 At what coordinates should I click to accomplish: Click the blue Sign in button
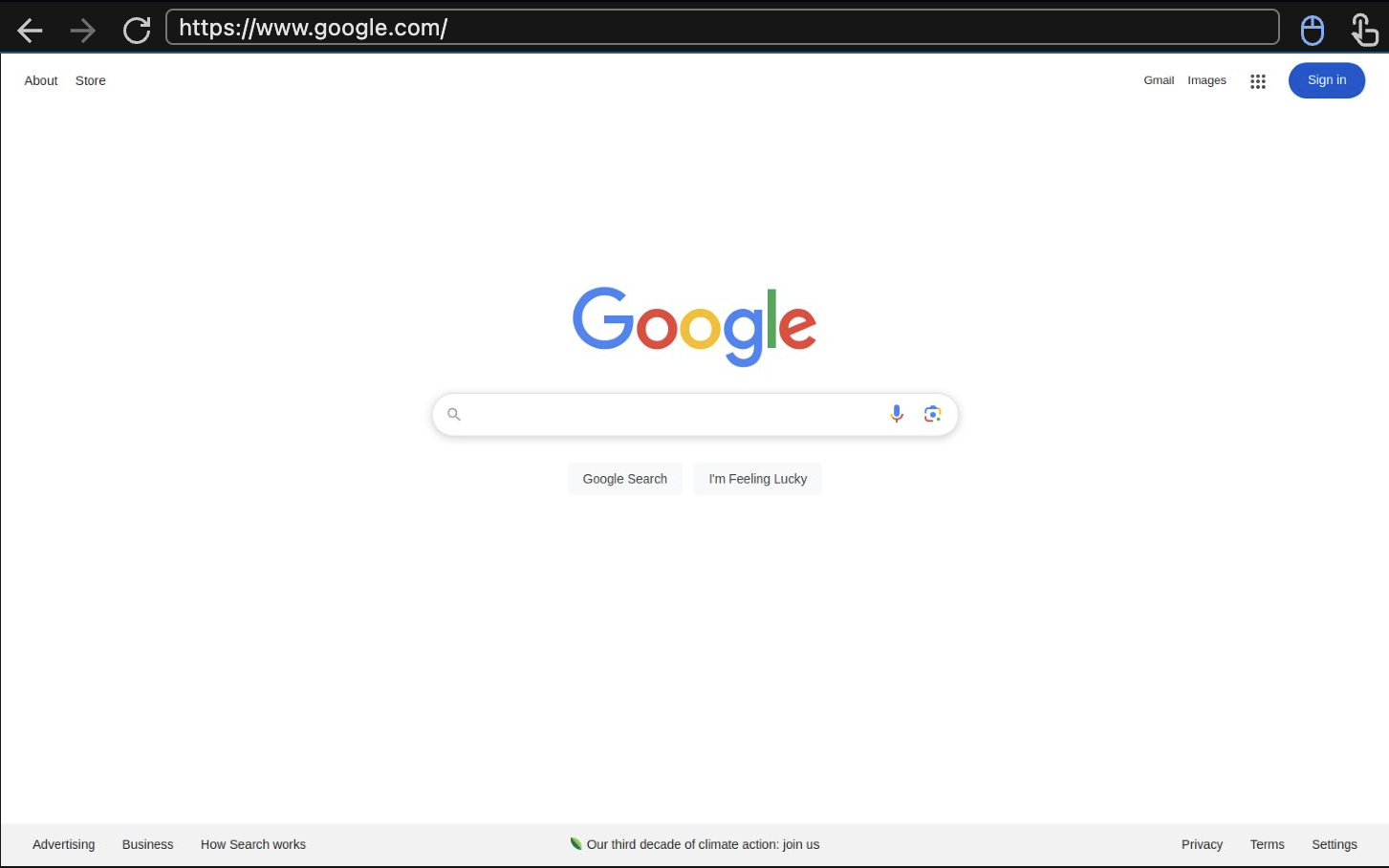pos(1327,80)
